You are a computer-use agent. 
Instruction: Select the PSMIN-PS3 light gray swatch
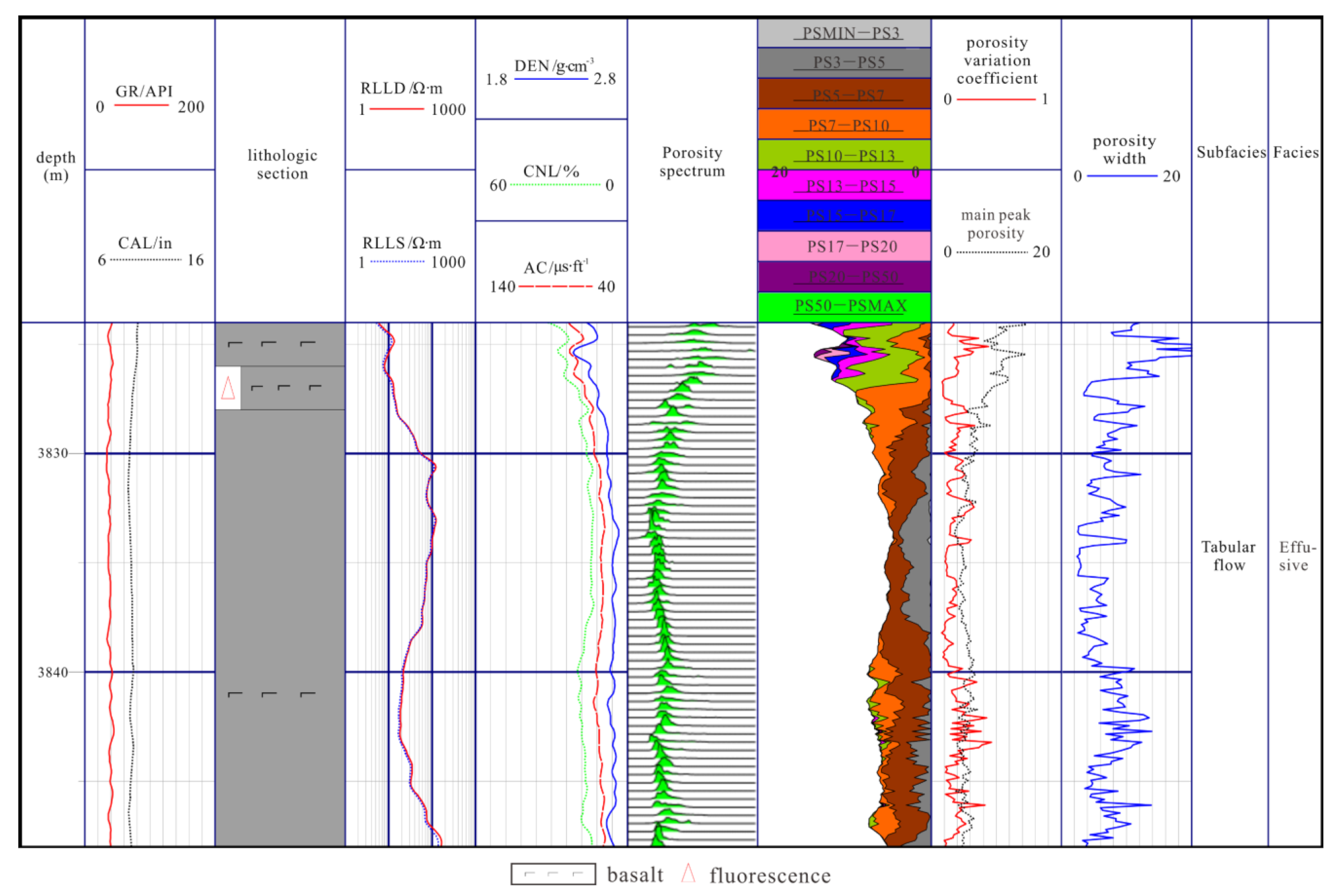[844, 32]
